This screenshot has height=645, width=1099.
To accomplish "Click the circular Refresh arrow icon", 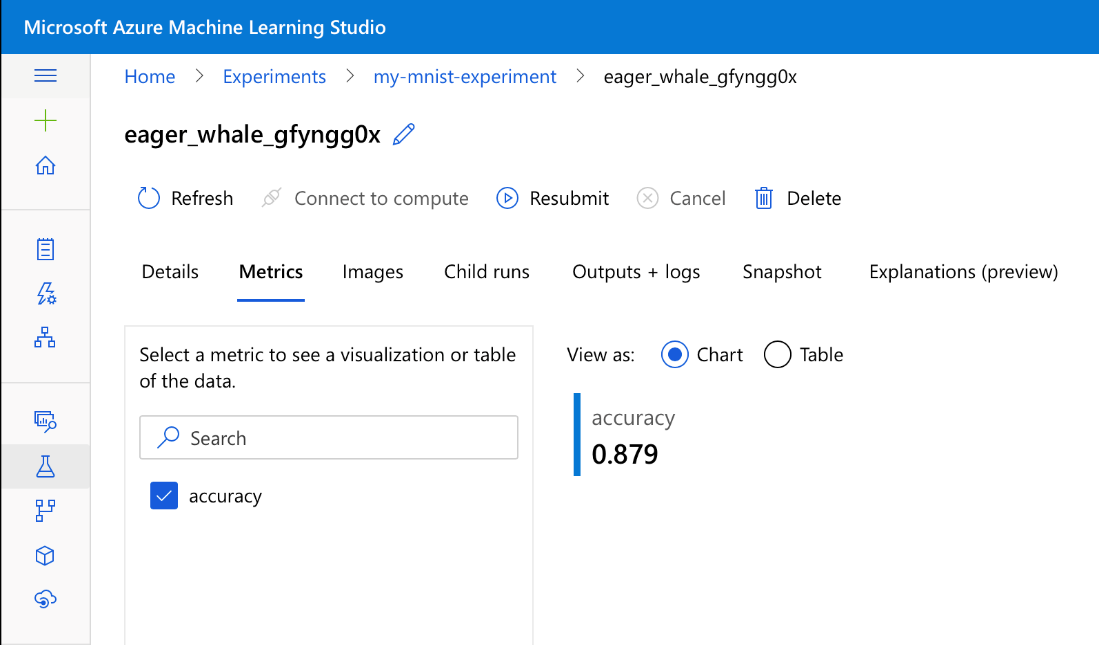I will click(x=149, y=198).
